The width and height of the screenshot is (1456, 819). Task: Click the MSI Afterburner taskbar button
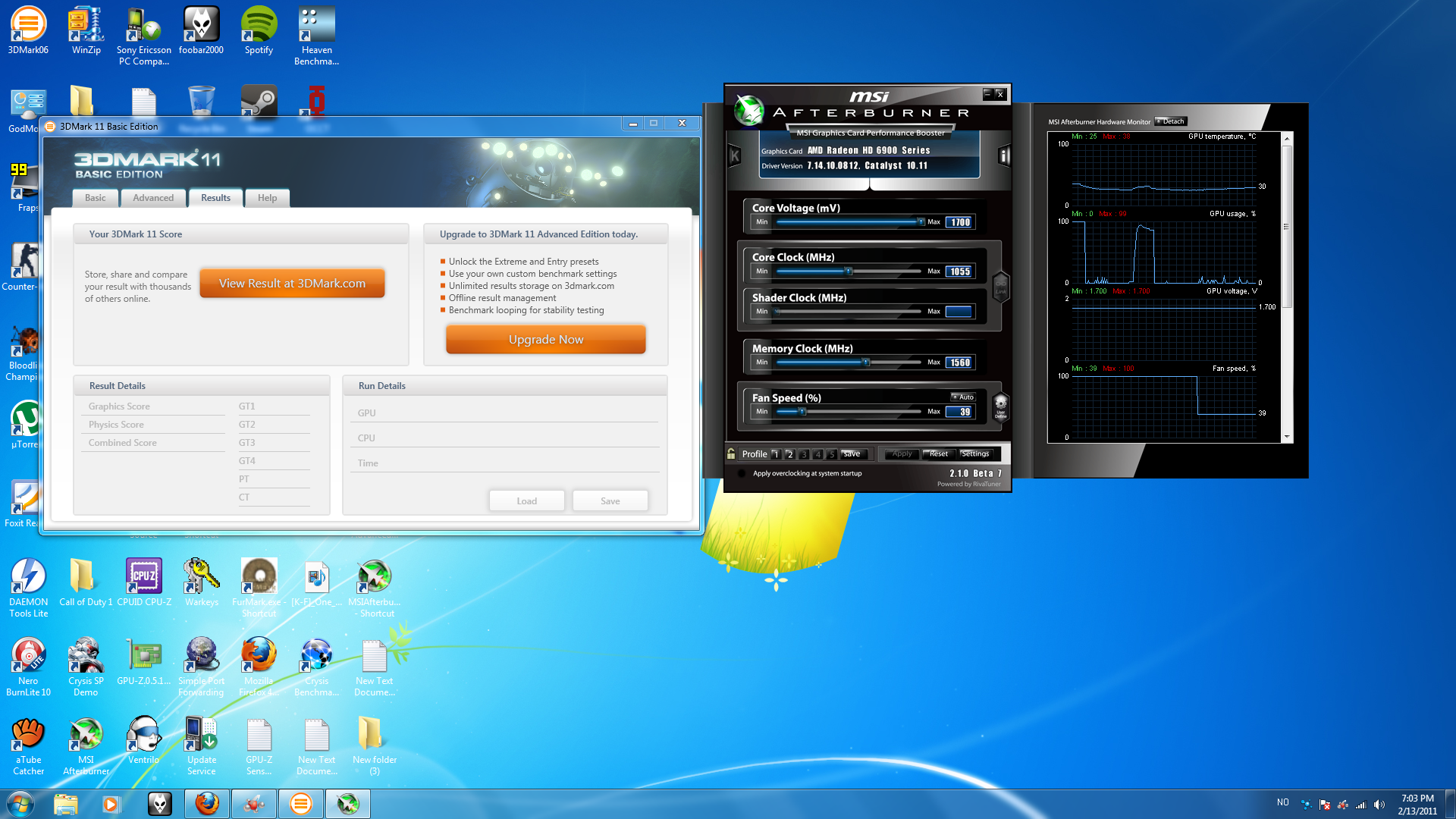coord(347,804)
